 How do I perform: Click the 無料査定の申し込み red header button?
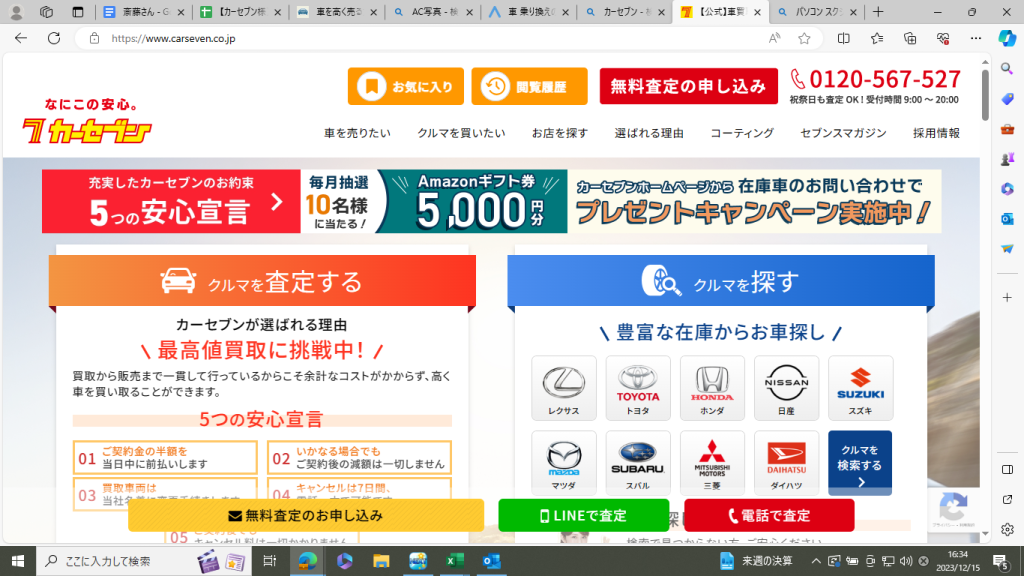[x=688, y=87]
